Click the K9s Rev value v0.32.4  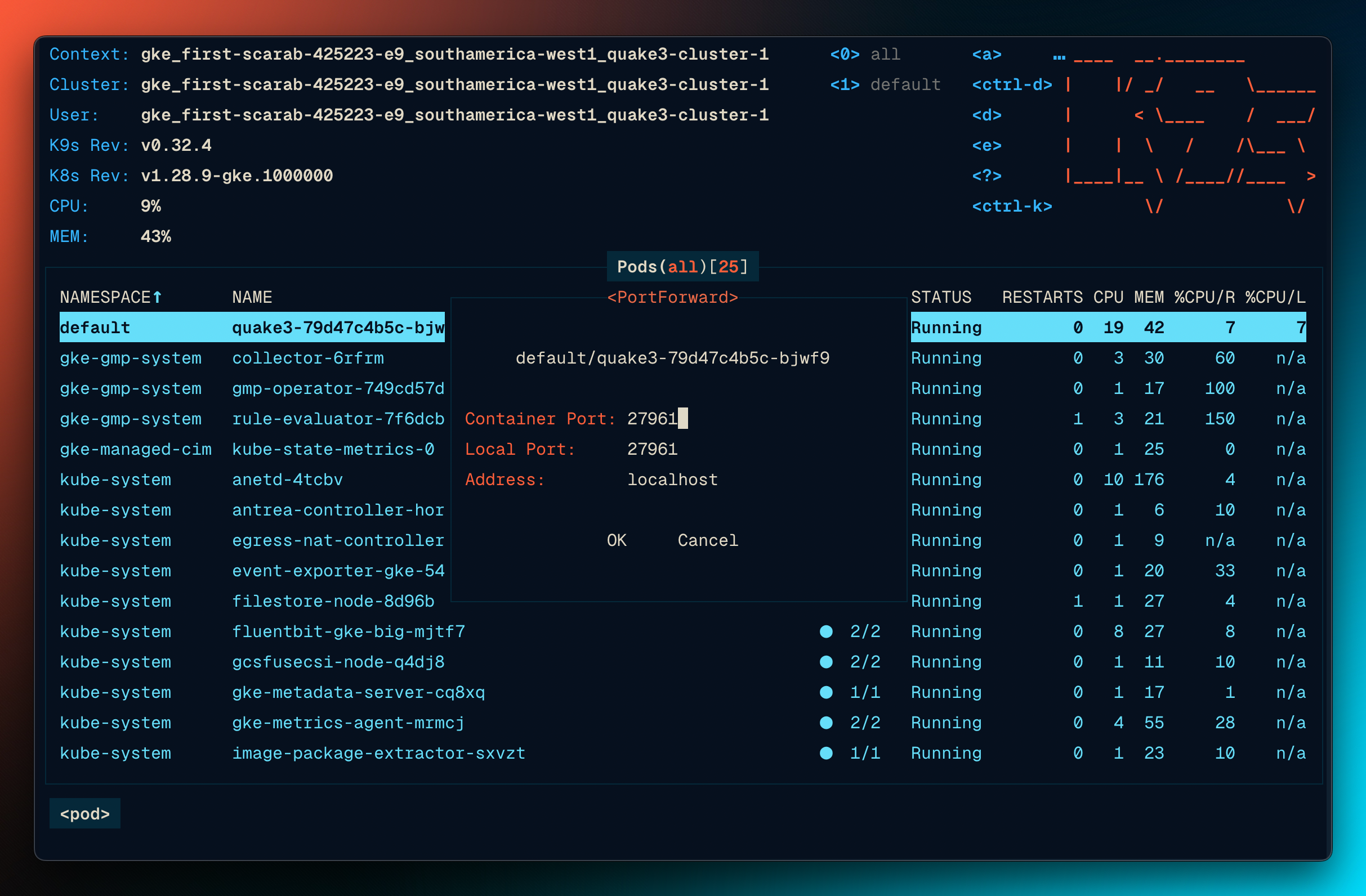click(176, 146)
